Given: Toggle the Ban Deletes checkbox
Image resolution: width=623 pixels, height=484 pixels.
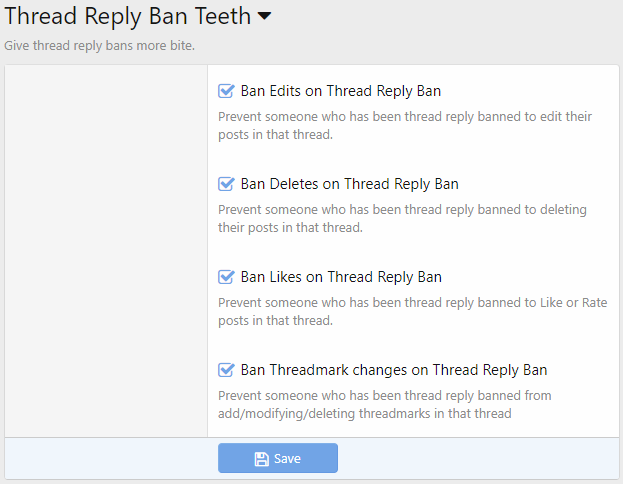Looking at the screenshot, I should pyautogui.click(x=226, y=184).
